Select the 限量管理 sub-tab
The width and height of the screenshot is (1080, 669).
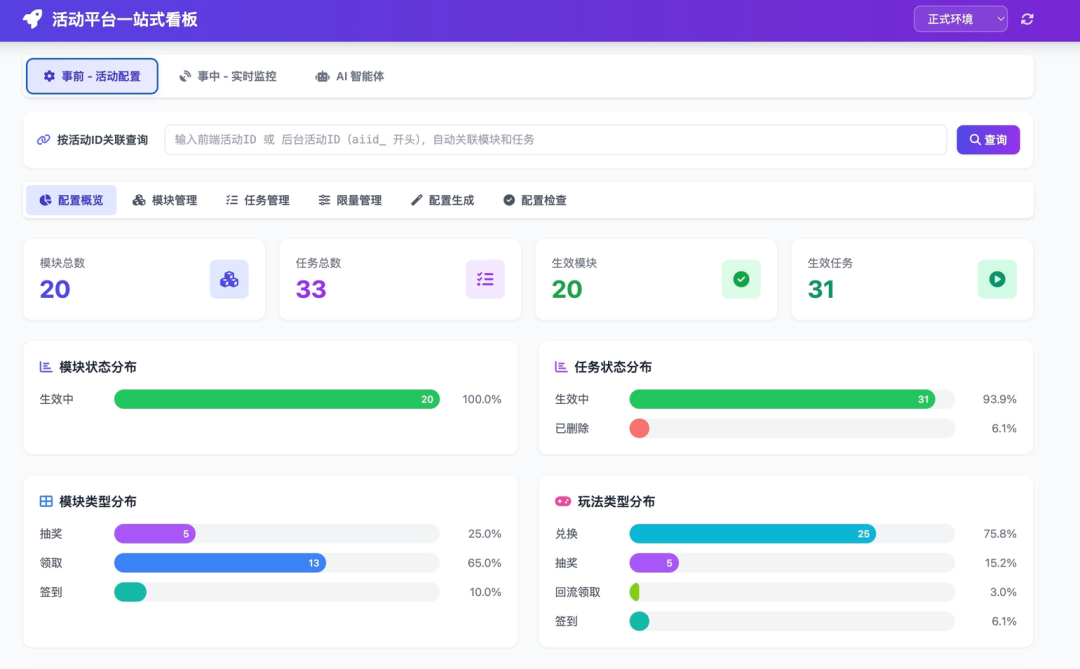tap(350, 200)
